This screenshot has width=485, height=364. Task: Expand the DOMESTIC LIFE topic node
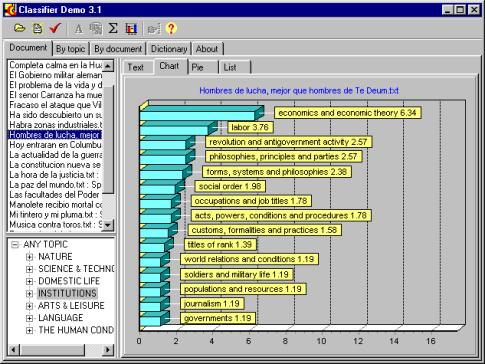(30, 281)
